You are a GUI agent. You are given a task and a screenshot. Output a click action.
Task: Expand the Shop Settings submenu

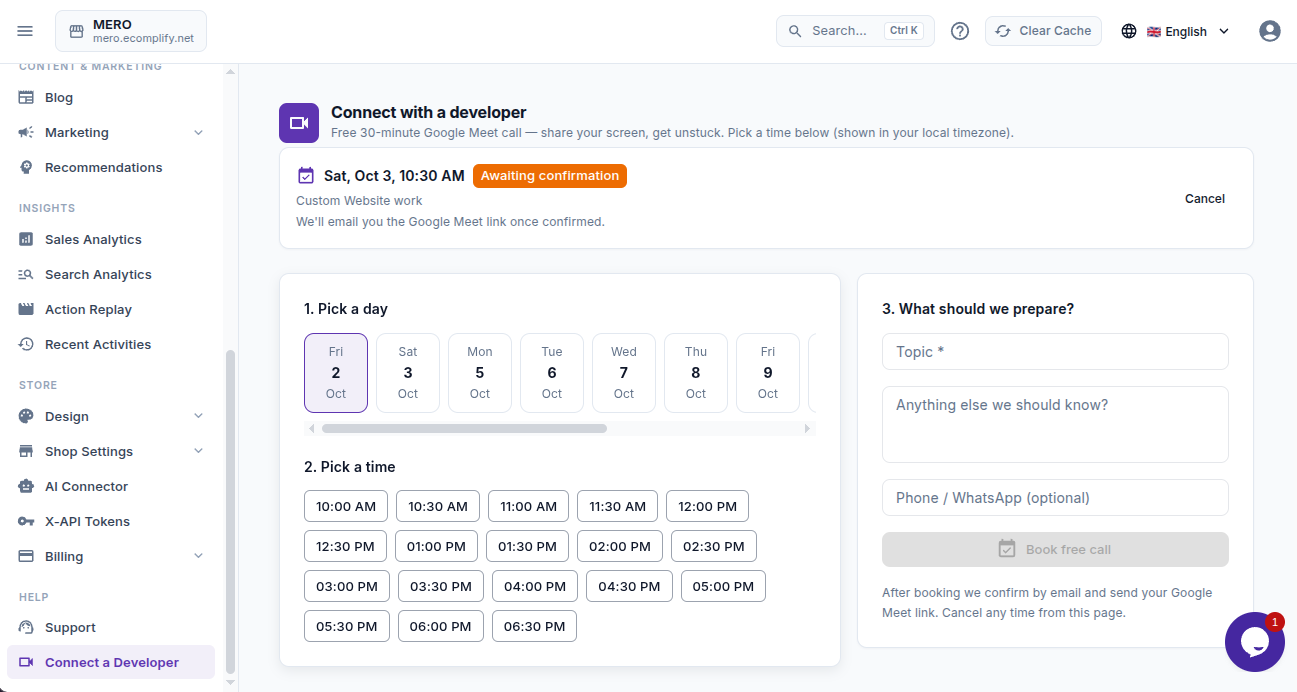point(198,452)
